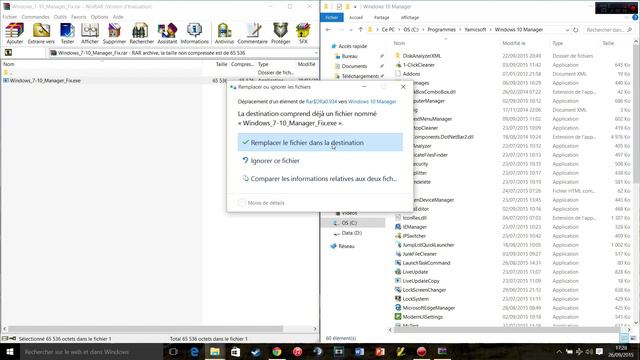
Task: Click WinRAR Protéger toolbar icon
Action: [x=281, y=33]
